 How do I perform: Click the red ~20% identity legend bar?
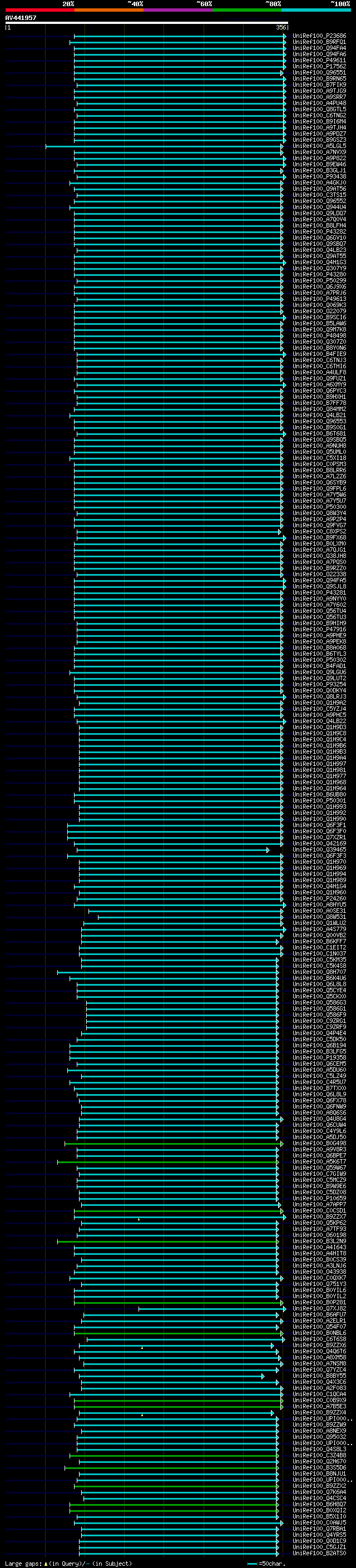(39, 11)
